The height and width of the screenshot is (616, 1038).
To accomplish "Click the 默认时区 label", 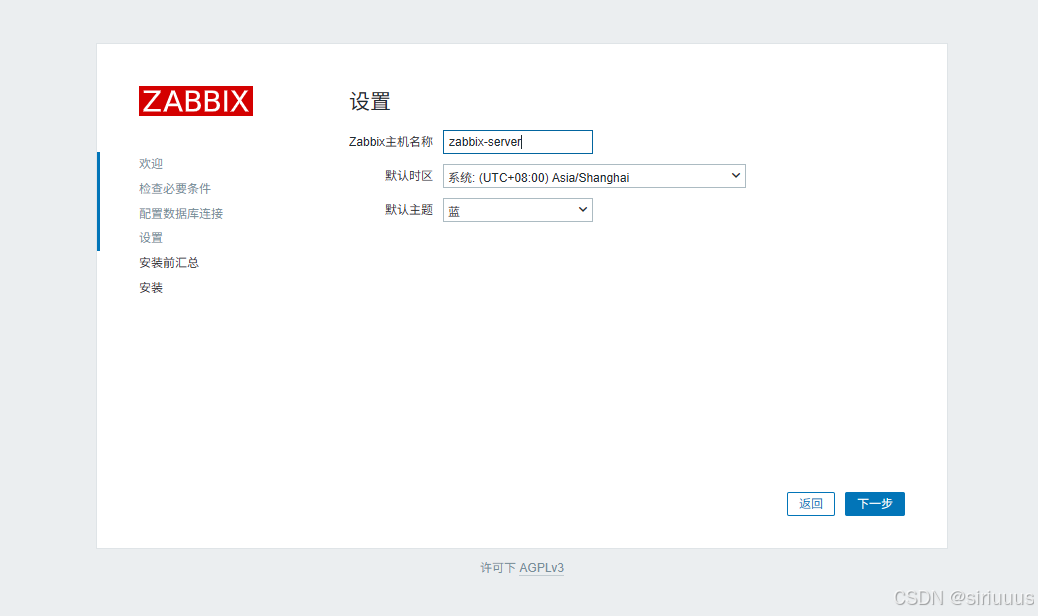I will [x=408, y=175].
